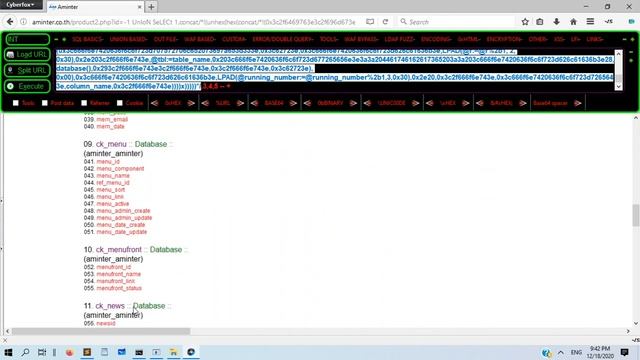Click left arrow before S/R/HEX
The image size is (640, 360).
click(x=480, y=103)
